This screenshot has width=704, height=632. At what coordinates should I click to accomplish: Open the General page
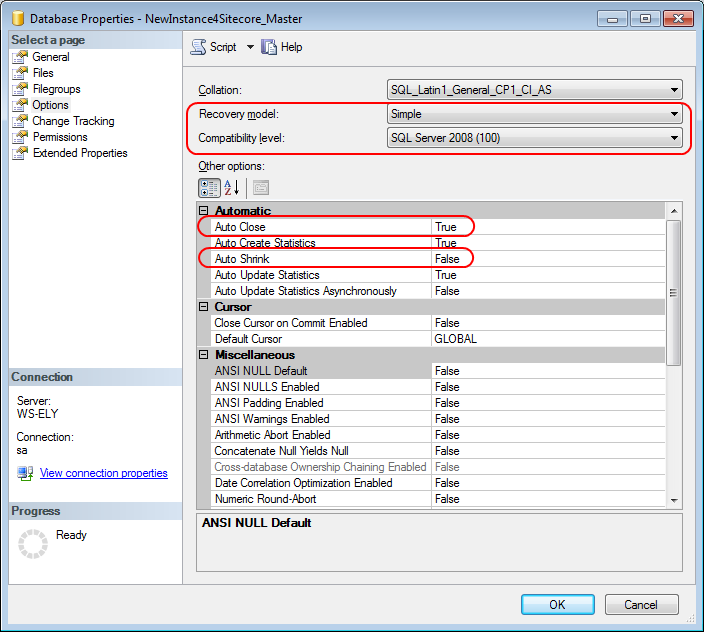(50, 57)
